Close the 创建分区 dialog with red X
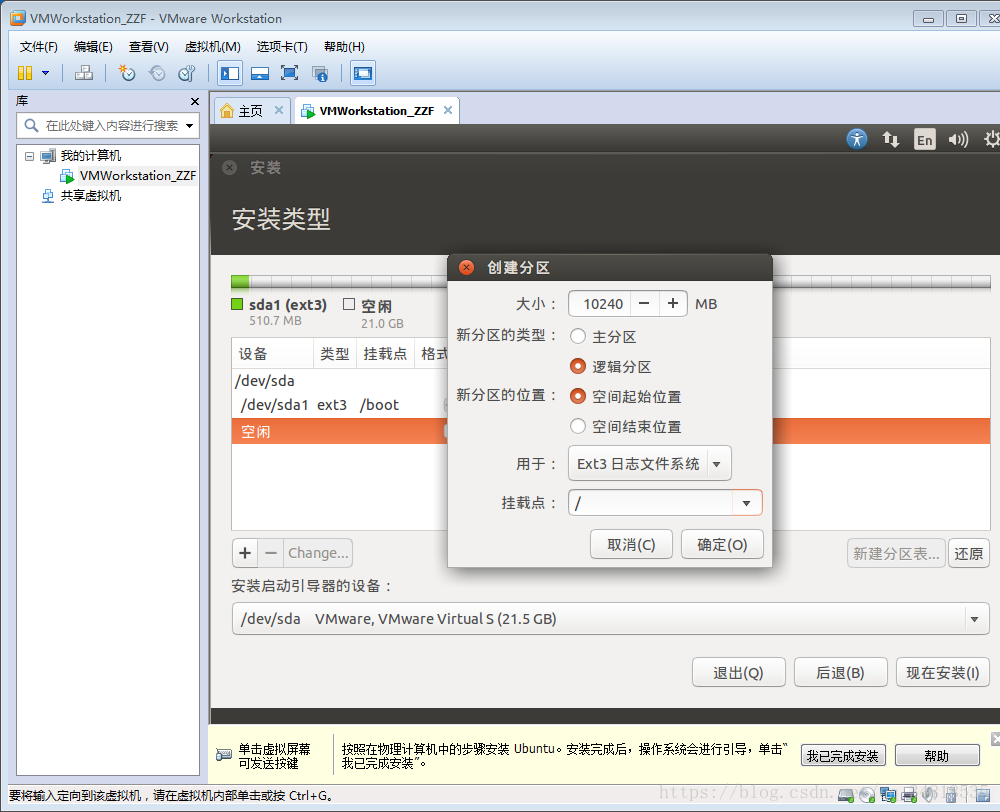The width and height of the screenshot is (1000, 812). pyautogui.click(x=466, y=267)
